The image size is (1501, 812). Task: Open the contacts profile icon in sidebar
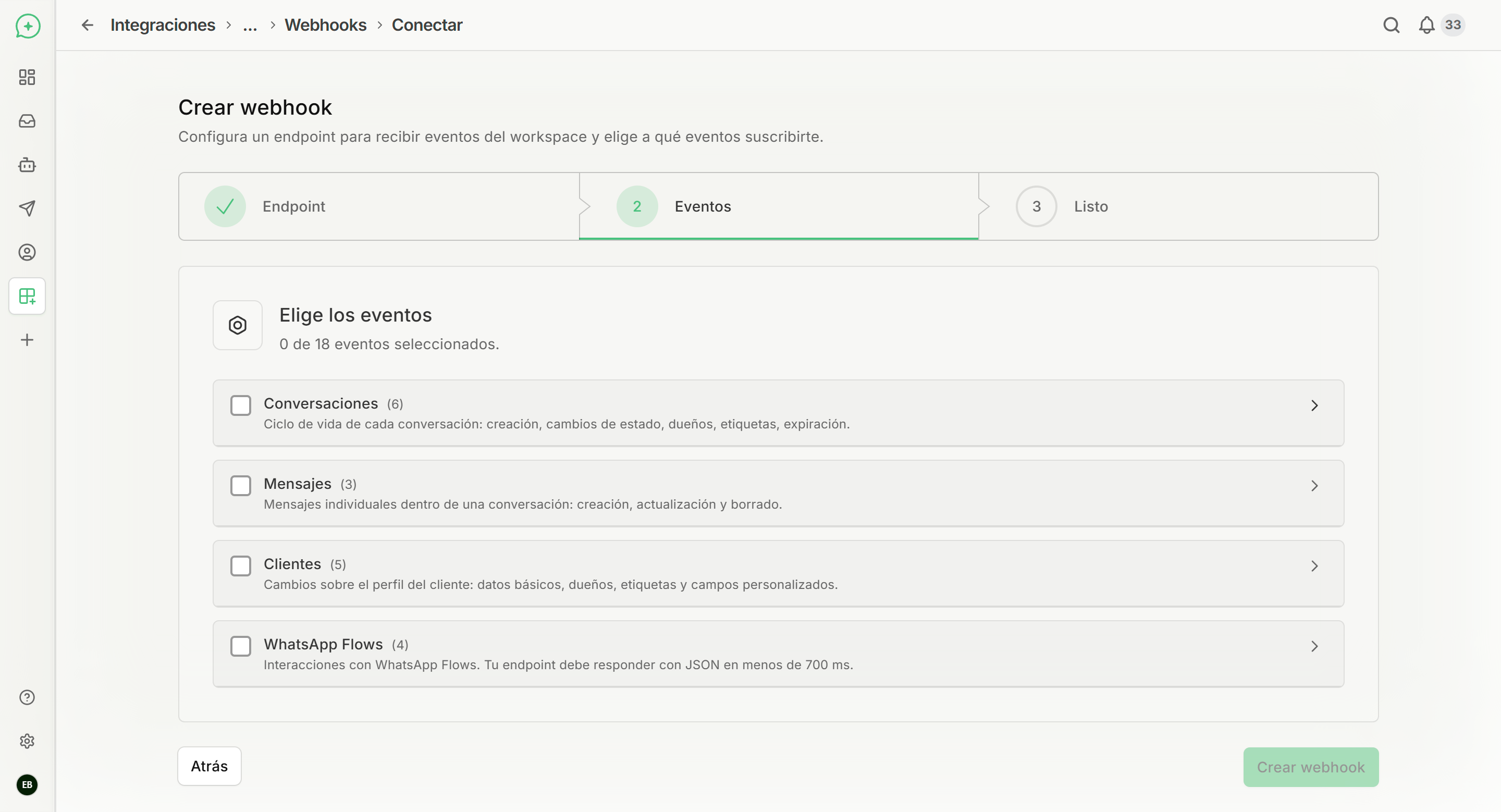pos(27,252)
